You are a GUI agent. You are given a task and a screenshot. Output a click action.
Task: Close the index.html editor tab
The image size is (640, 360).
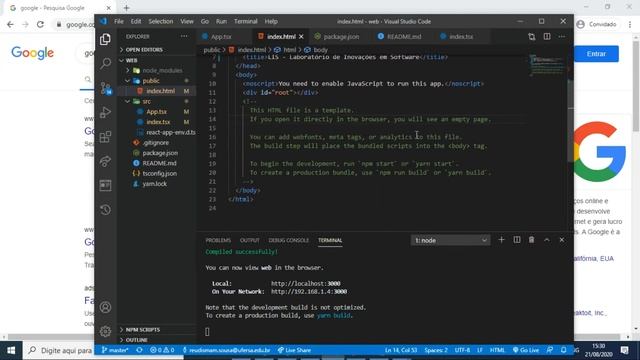pyautogui.click(x=301, y=36)
